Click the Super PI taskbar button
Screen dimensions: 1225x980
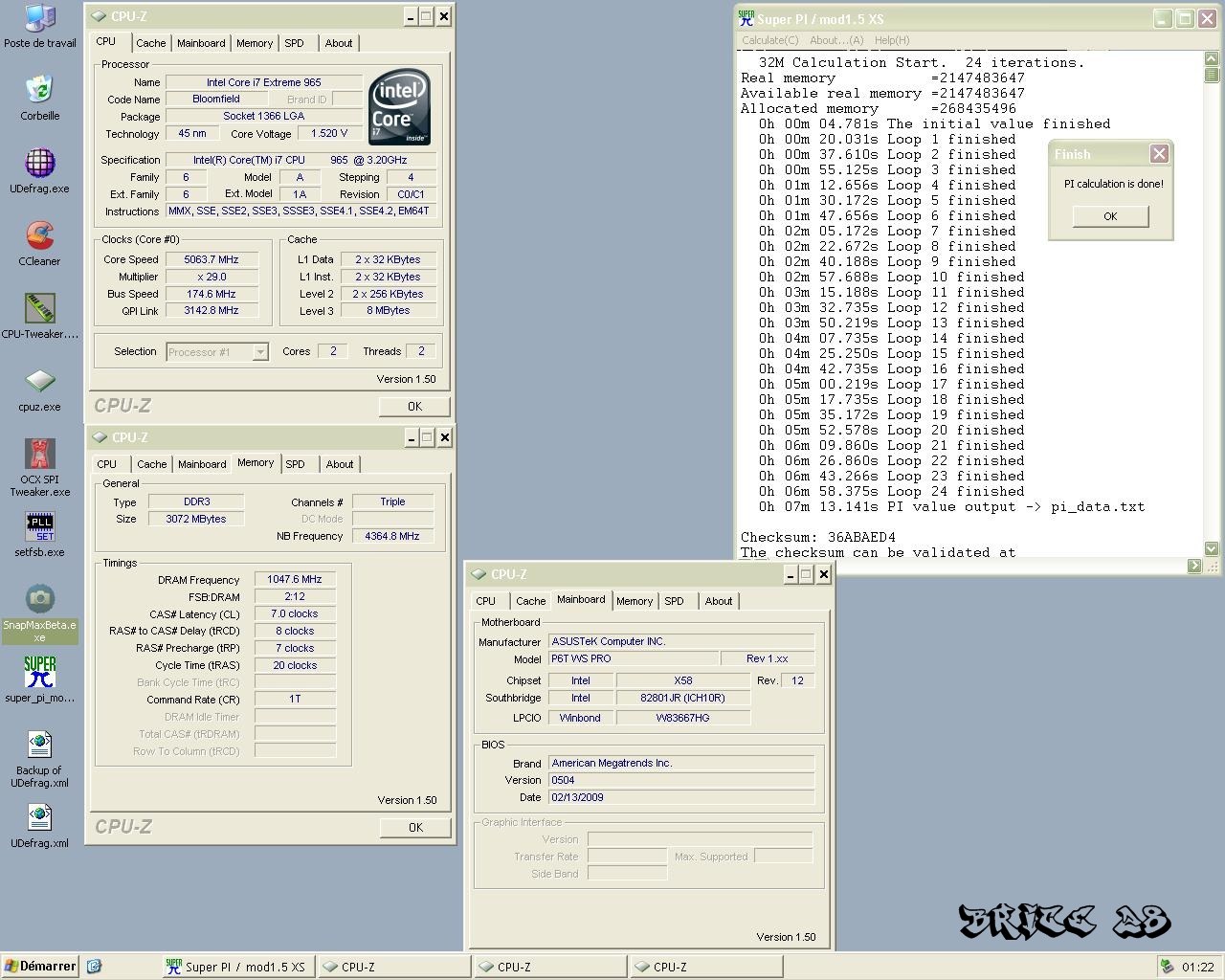click(x=236, y=967)
